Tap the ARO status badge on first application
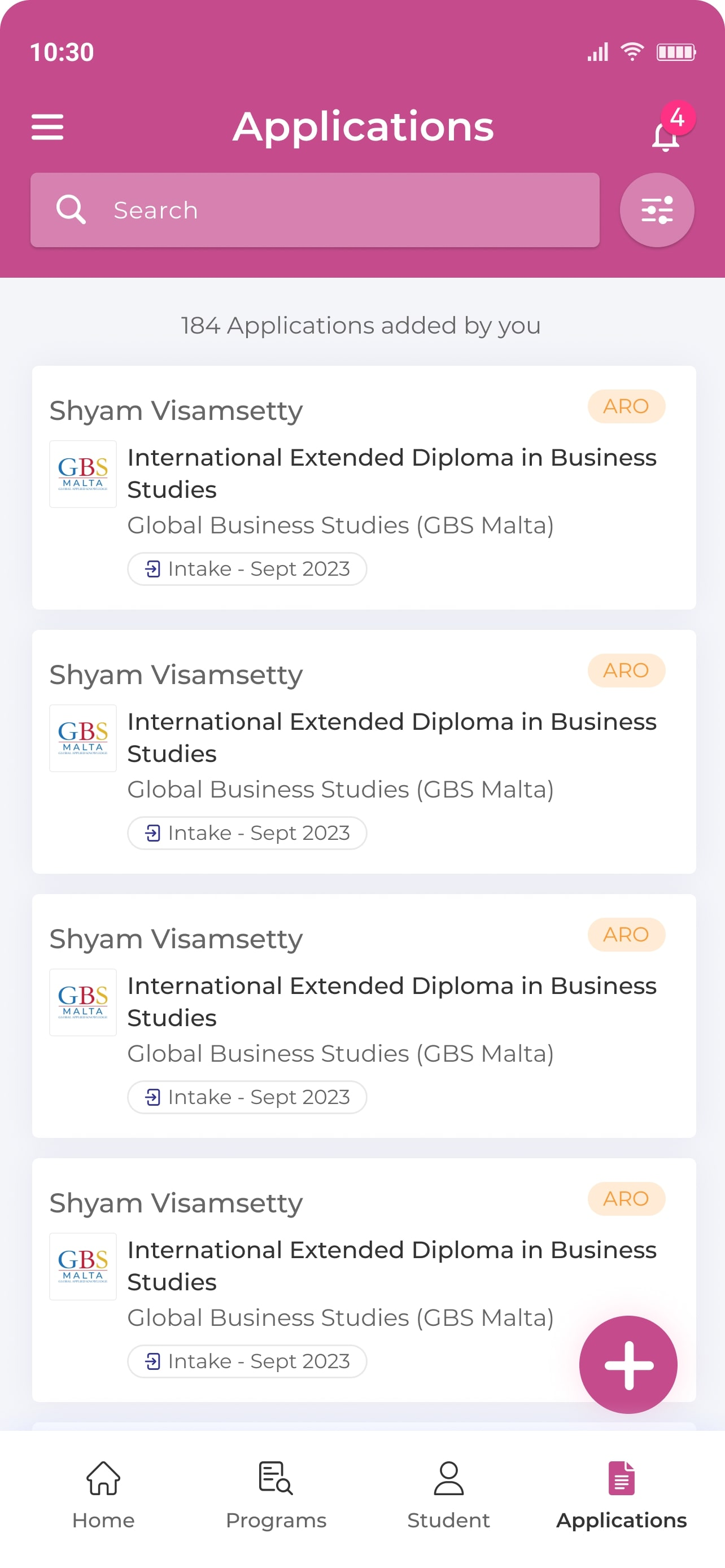 pyautogui.click(x=626, y=406)
